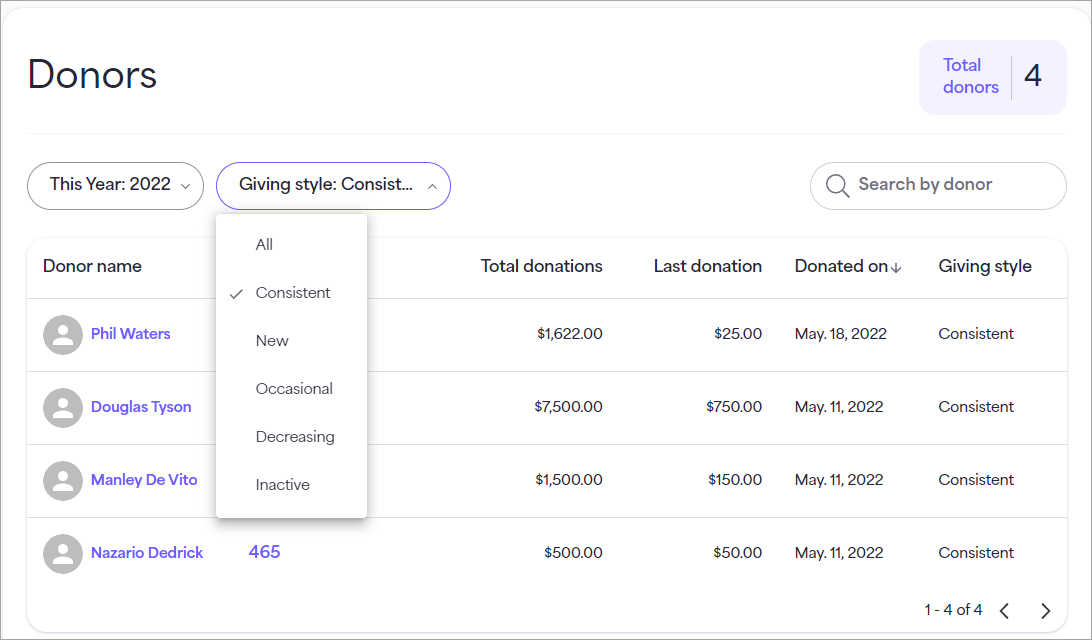Click Douglas Tyson's May. 11, 2022 date
This screenshot has width=1092, height=640.
click(x=838, y=407)
